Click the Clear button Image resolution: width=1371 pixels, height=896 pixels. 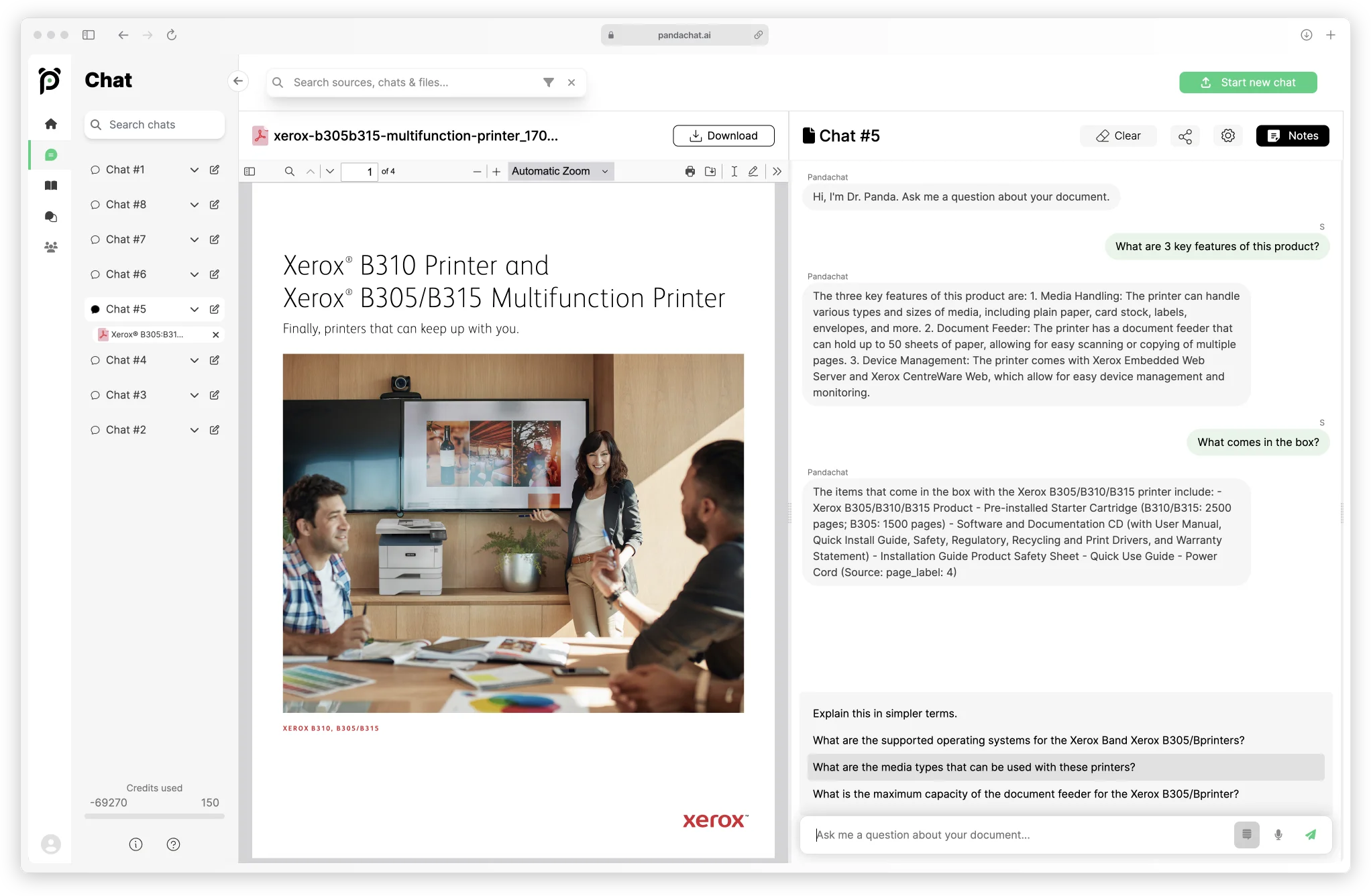point(1118,136)
